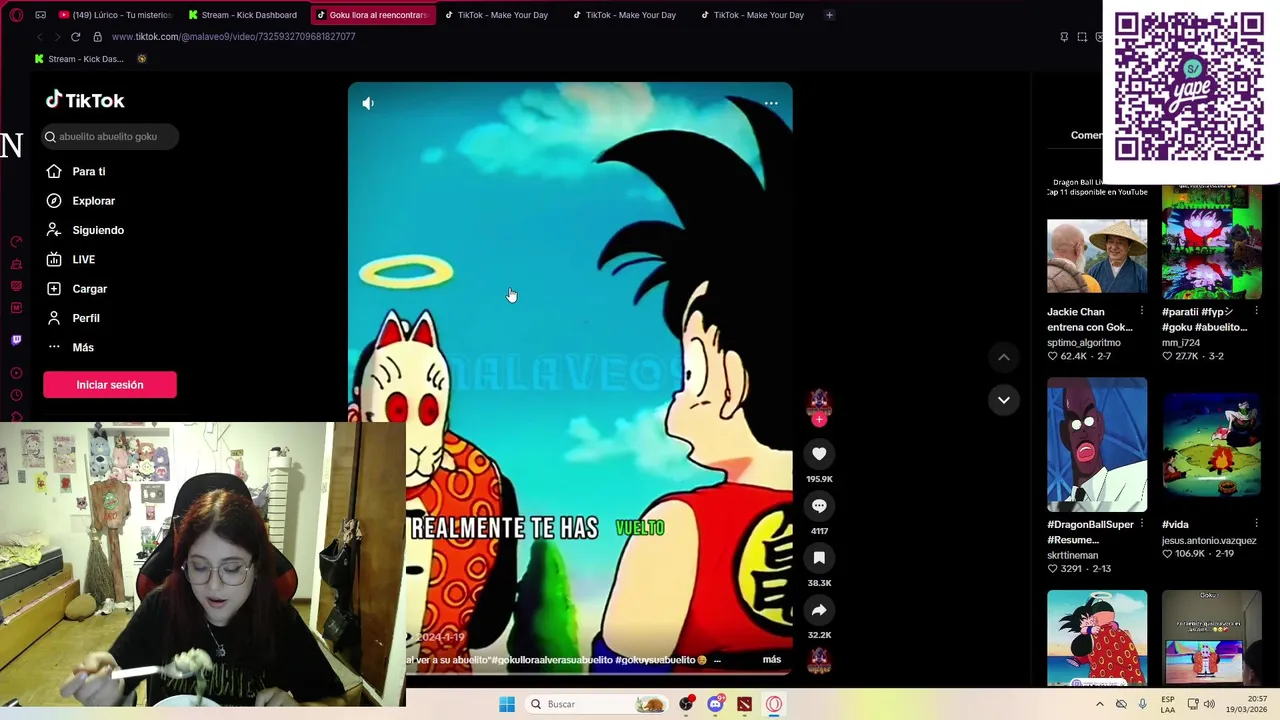This screenshot has height=720, width=1280.
Task: Open the Windows Start menu
Action: coord(507,704)
